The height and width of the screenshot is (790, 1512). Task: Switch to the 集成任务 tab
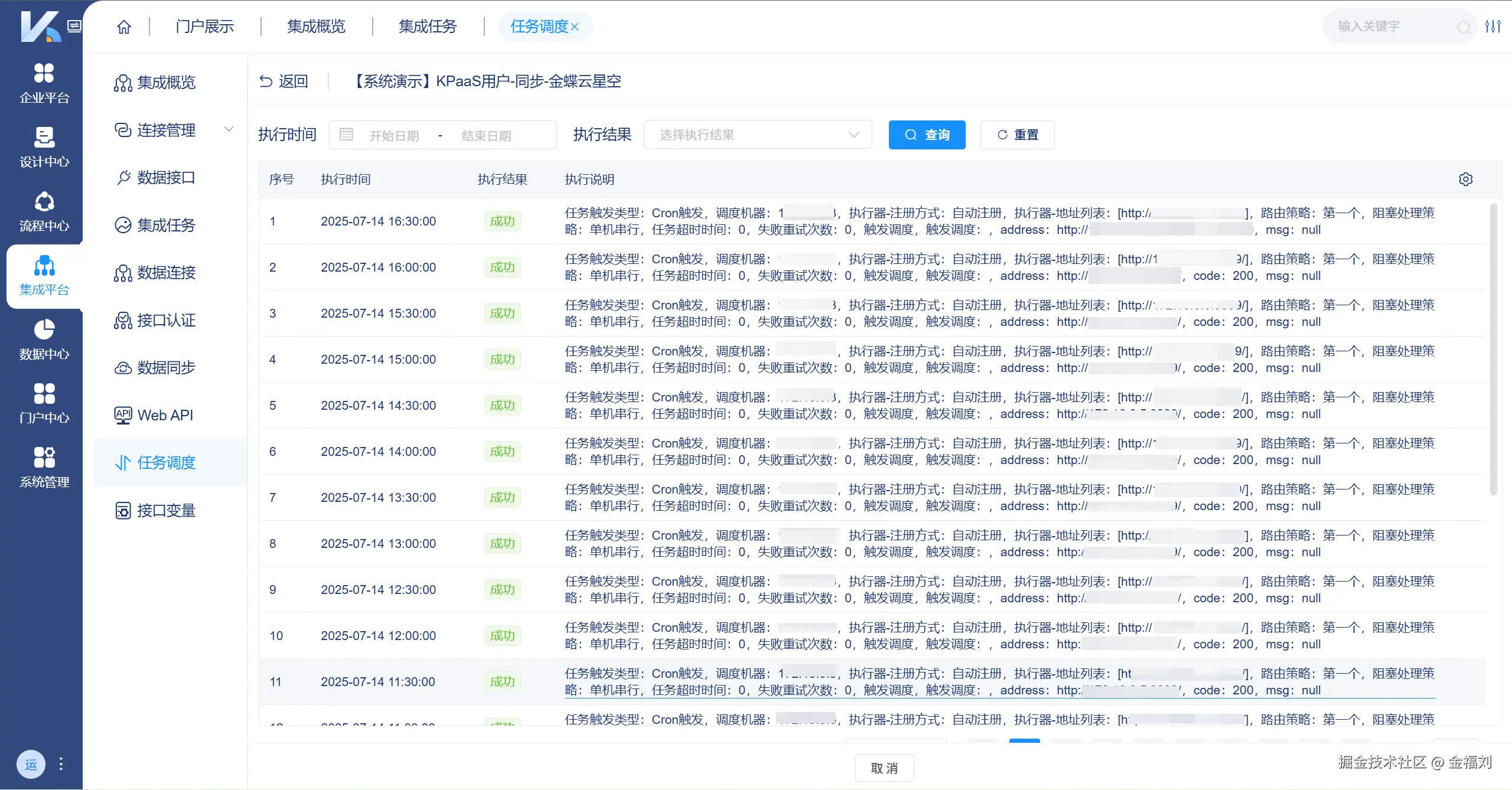(x=428, y=26)
